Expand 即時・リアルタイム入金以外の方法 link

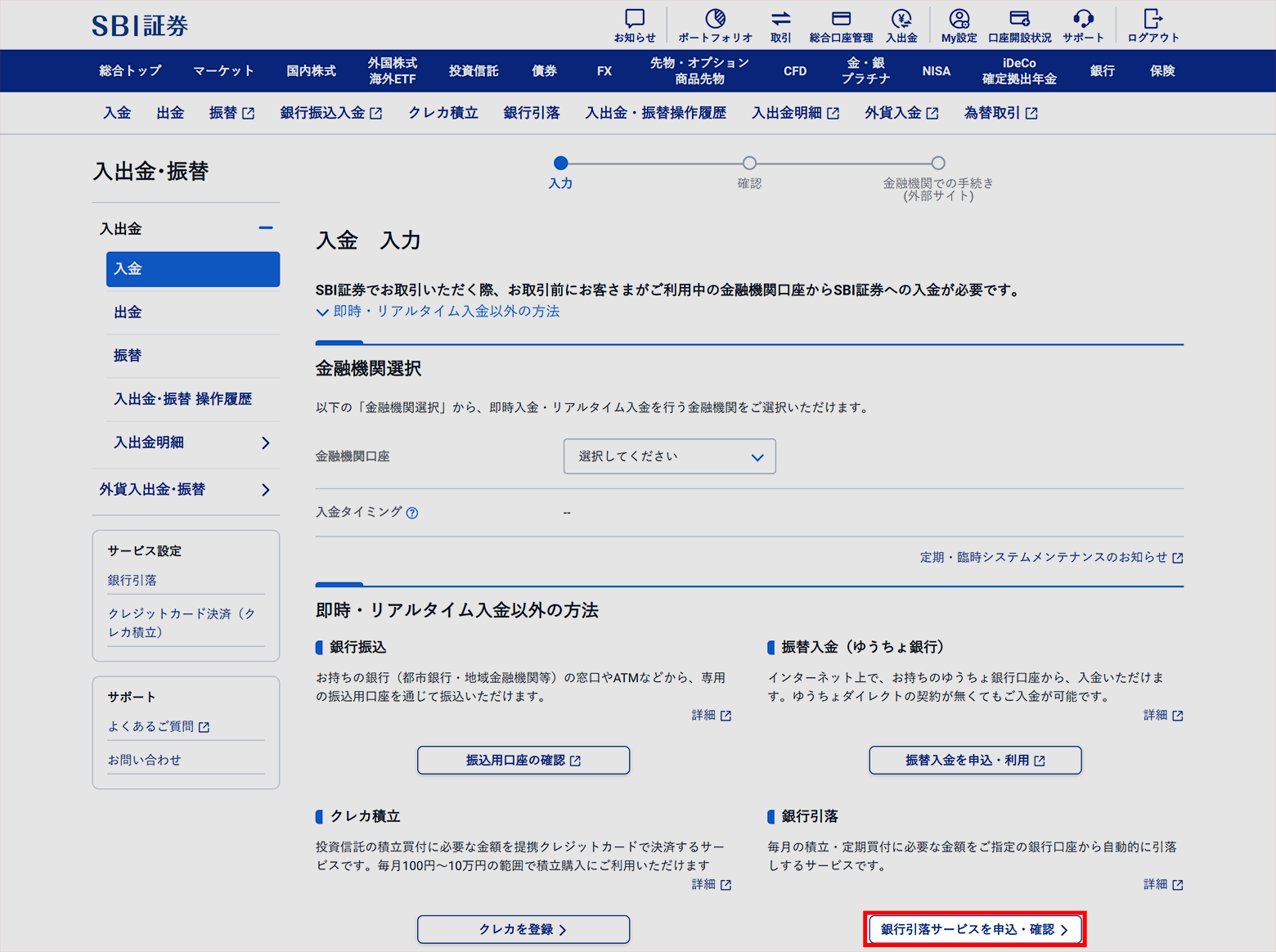point(438,312)
